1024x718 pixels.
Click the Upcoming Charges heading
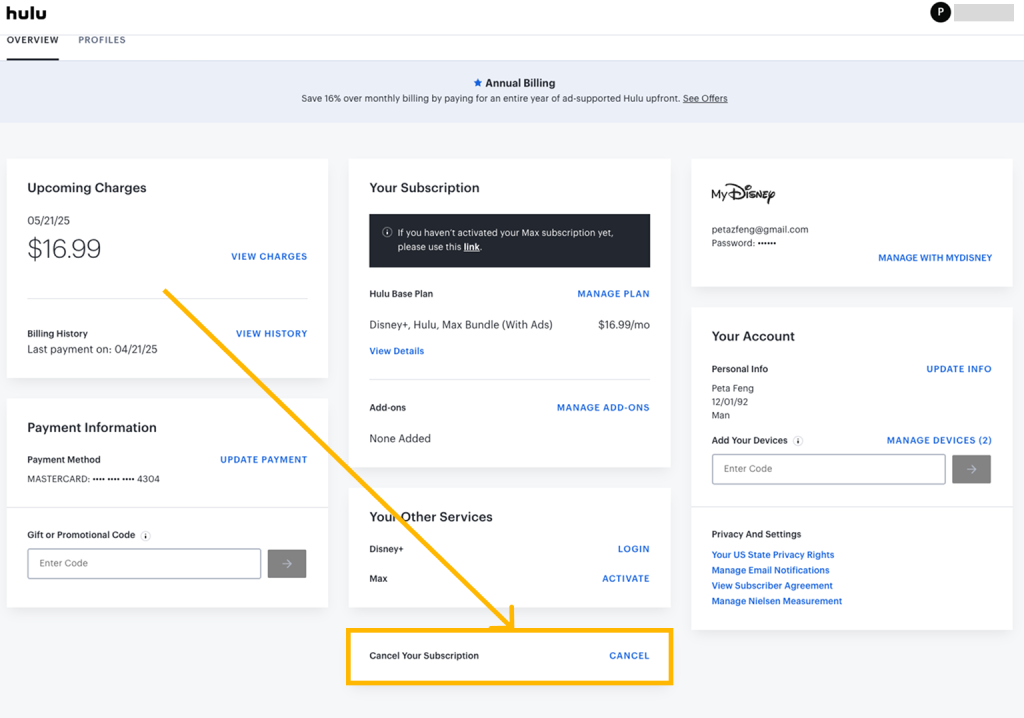[x=87, y=188]
